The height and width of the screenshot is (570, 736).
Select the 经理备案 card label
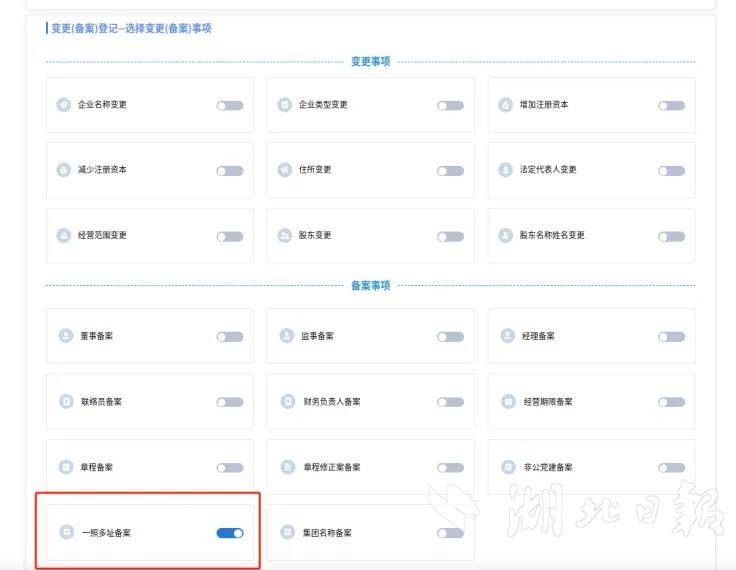(537, 336)
